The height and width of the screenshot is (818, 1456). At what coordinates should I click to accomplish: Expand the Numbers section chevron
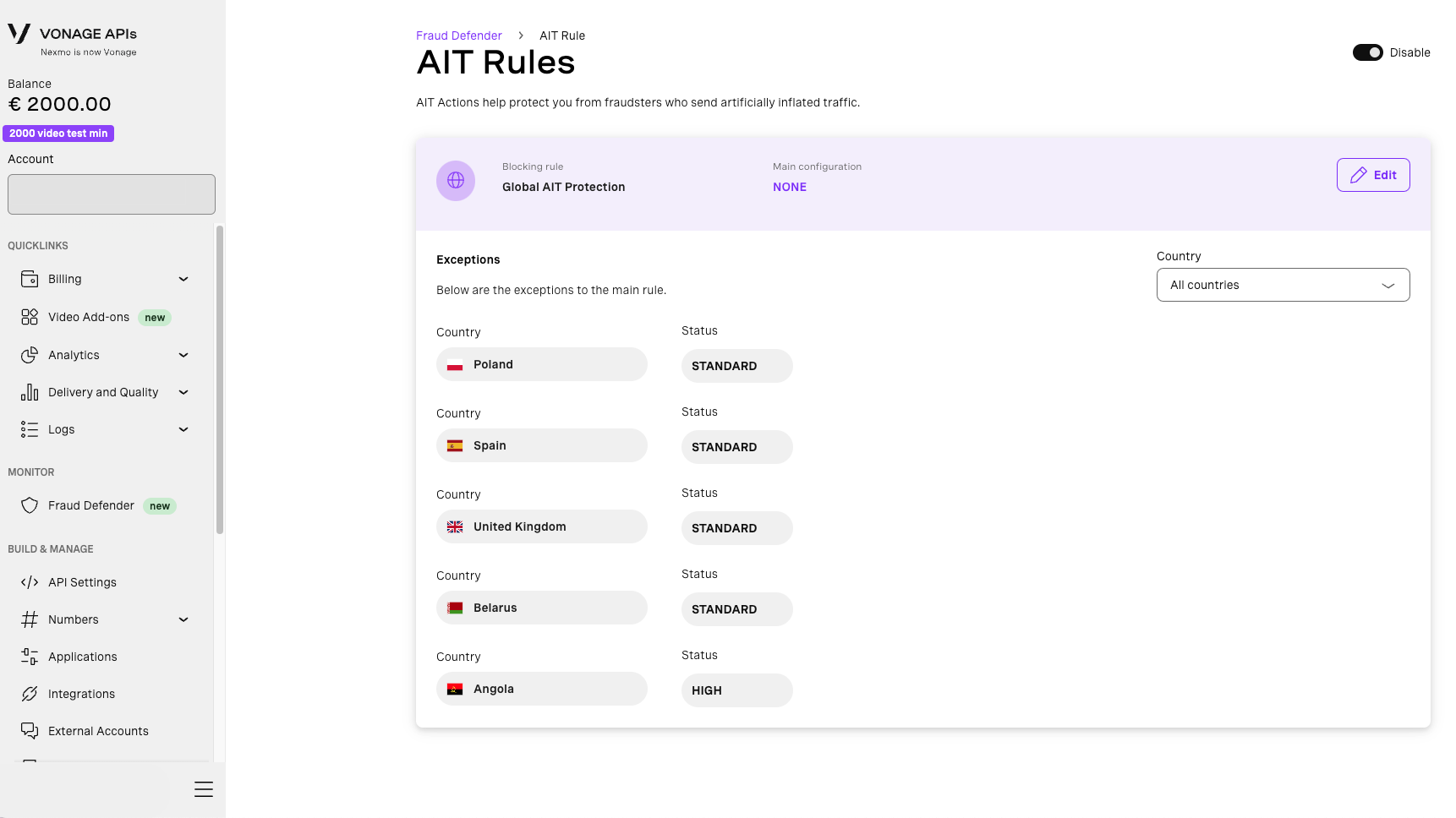(x=183, y=619)
